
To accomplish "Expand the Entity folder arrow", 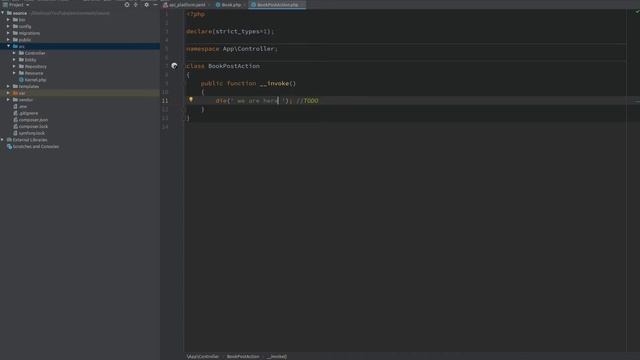I will coord(15,60).
